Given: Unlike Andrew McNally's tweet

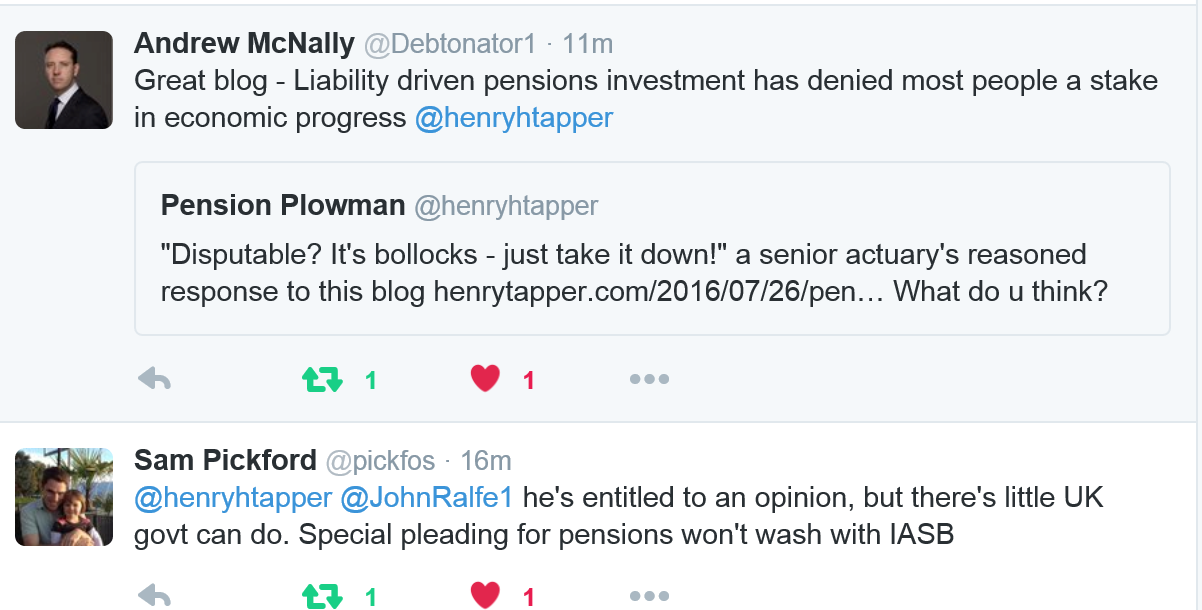Looking at the screenshot, I should (485, 378).
